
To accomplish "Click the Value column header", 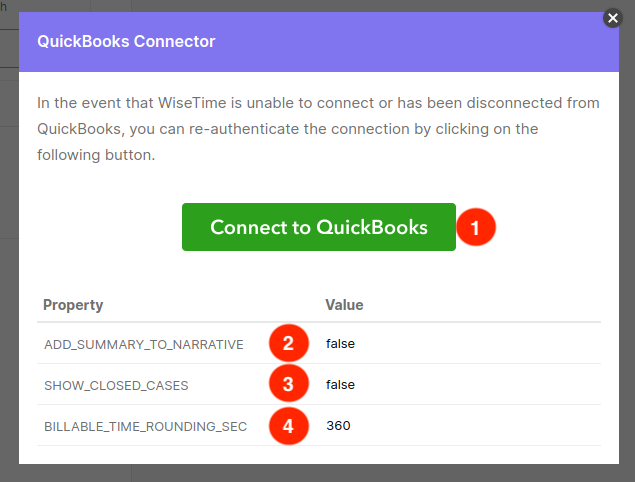I will [x=344, y=305].
